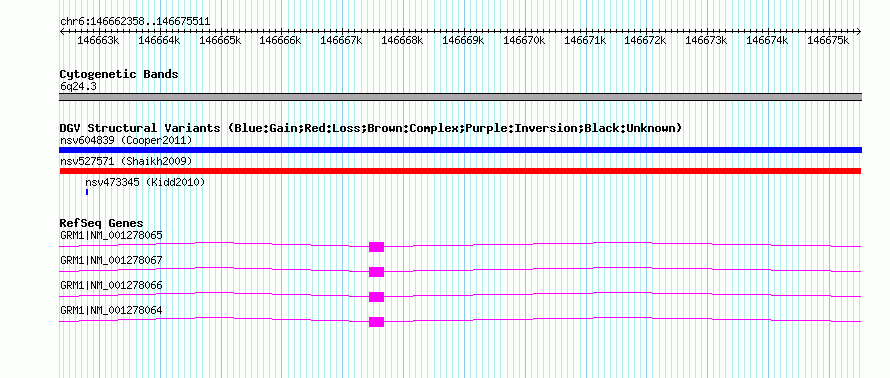Open the Cytogenetic Bands track title
Image resolution: width=890 pixels, height=378 pixels.
click(119, 74)
